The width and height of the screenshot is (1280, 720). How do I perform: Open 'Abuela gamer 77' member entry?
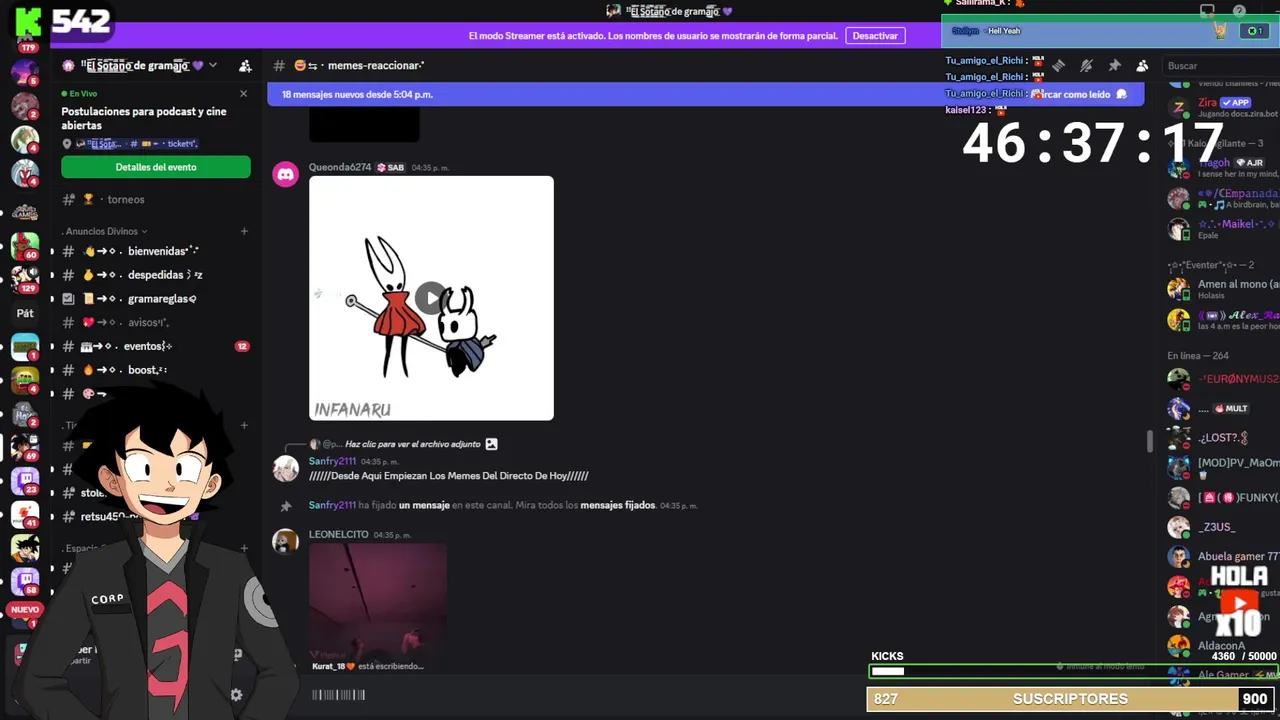[1222, 557]
